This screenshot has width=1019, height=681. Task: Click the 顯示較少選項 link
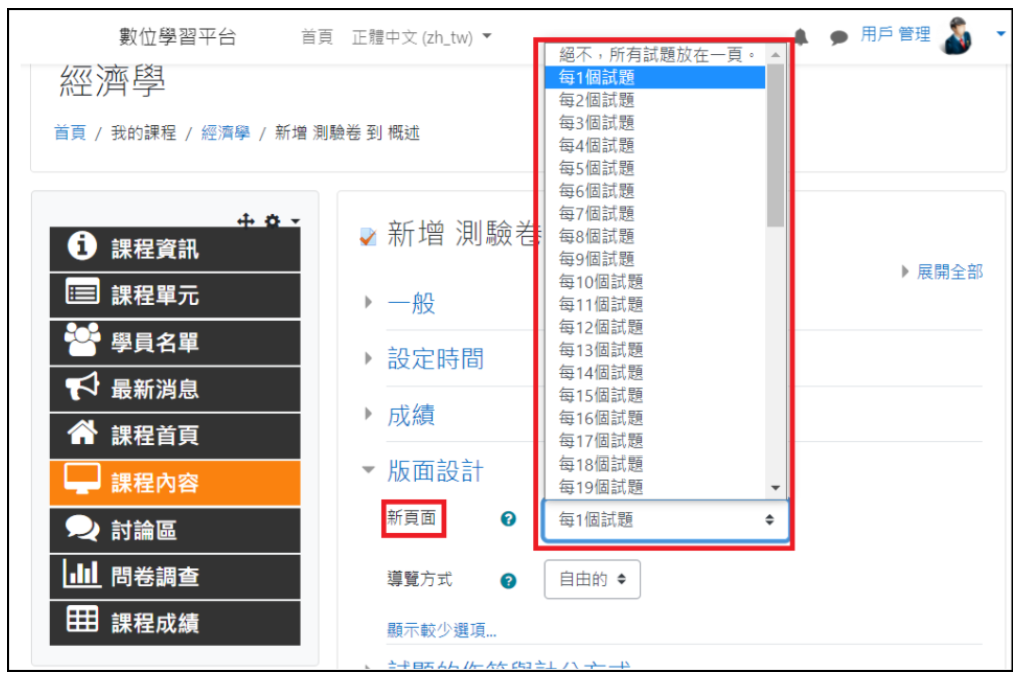tap(441, 630)
